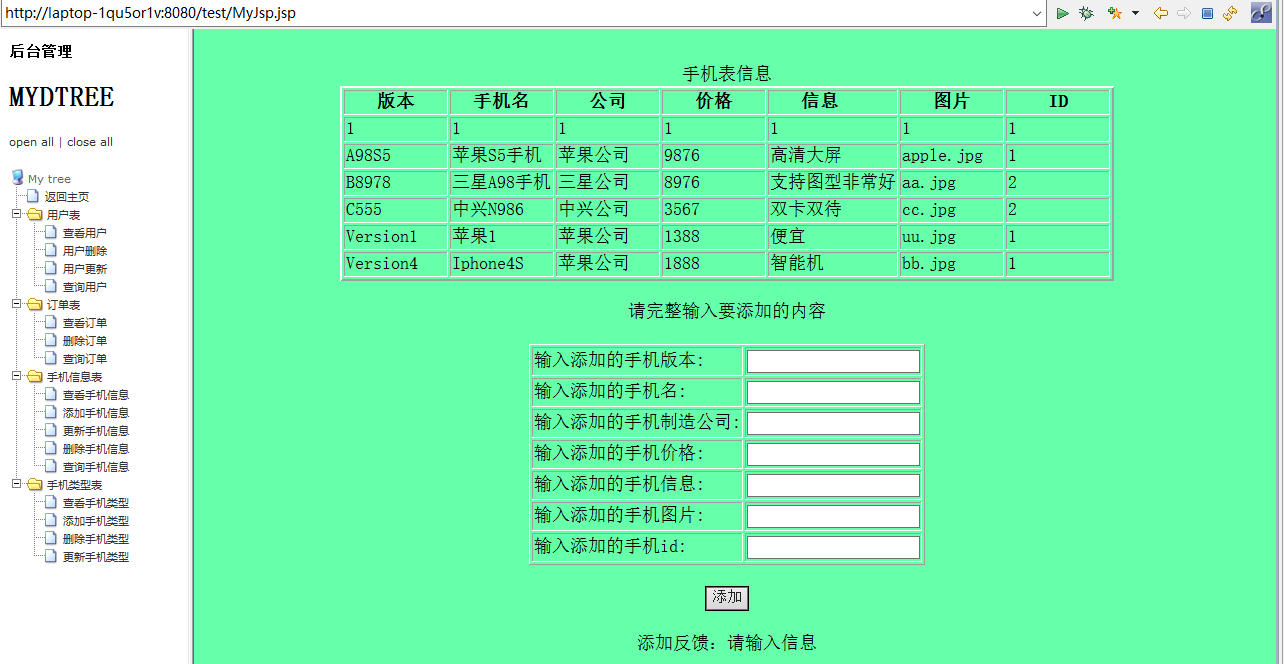Click the folder icon of 用户表
The image size is (1284, 664).
click(34, 214)
